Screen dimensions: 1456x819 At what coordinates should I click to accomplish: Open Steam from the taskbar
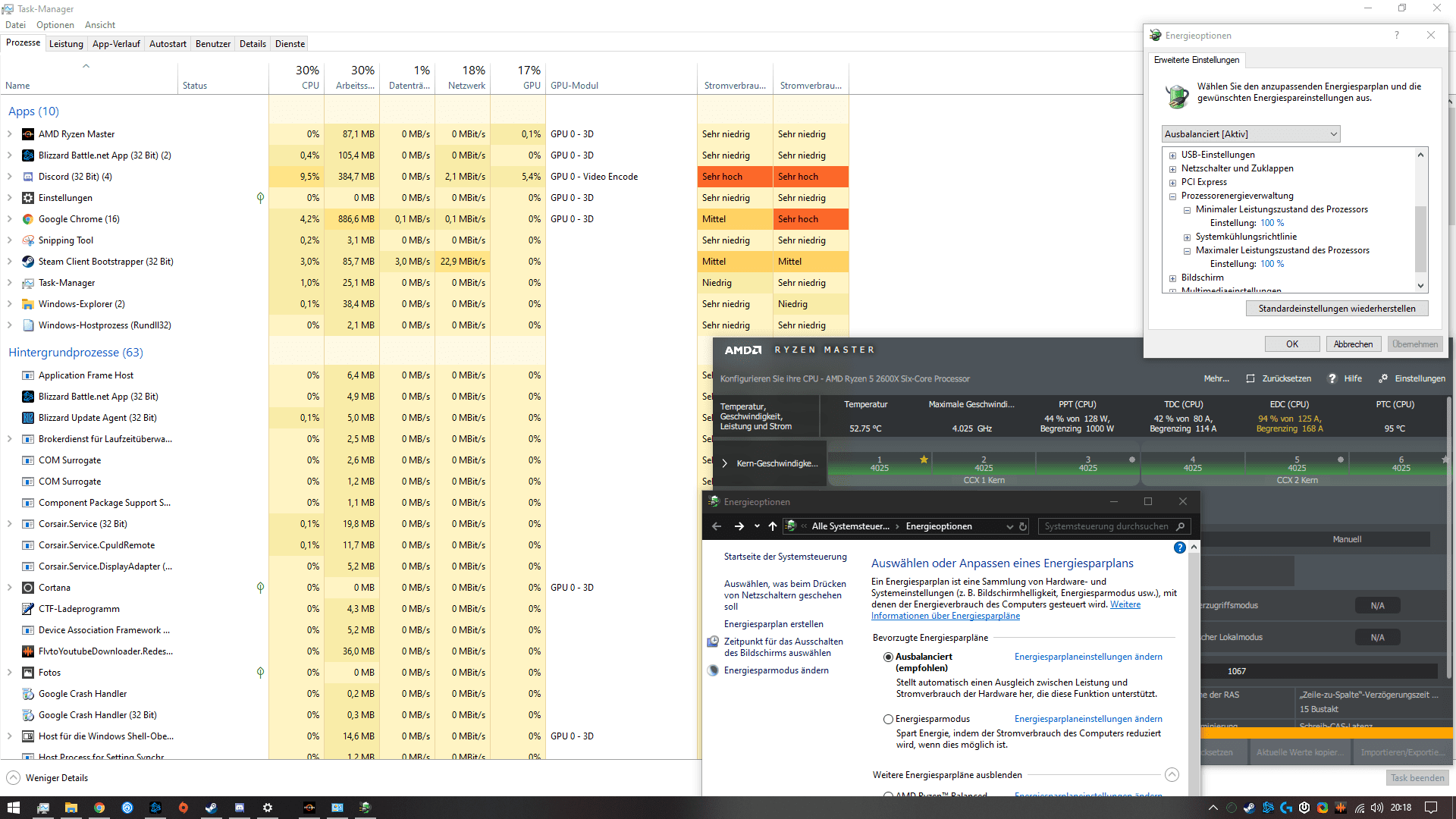click(211, 808)
